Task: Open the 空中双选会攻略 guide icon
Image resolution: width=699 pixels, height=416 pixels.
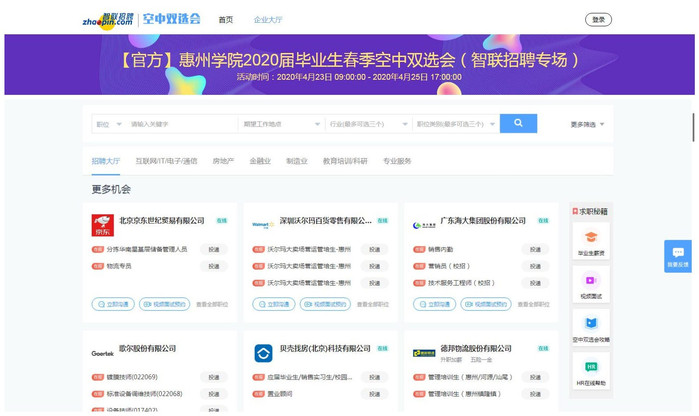Action: (590, 325)
